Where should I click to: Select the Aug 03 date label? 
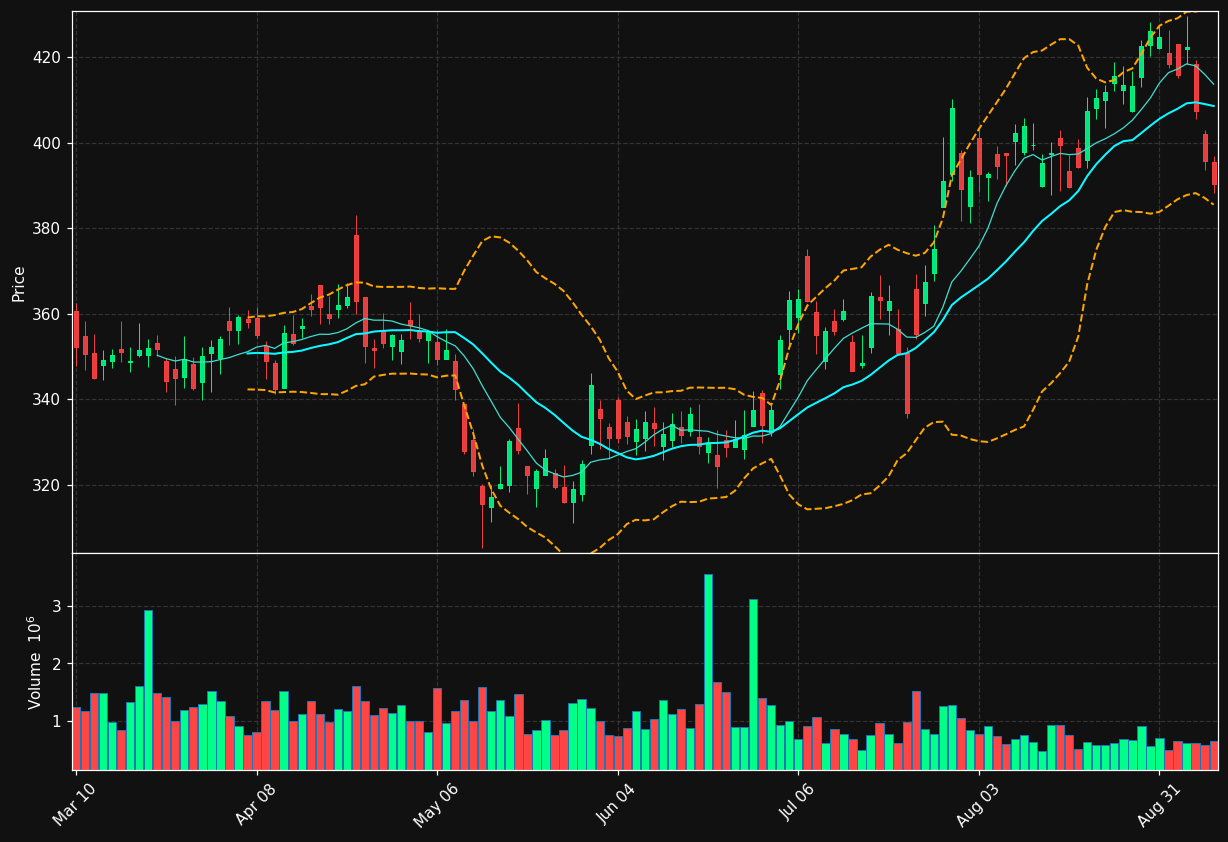point(979,804)
